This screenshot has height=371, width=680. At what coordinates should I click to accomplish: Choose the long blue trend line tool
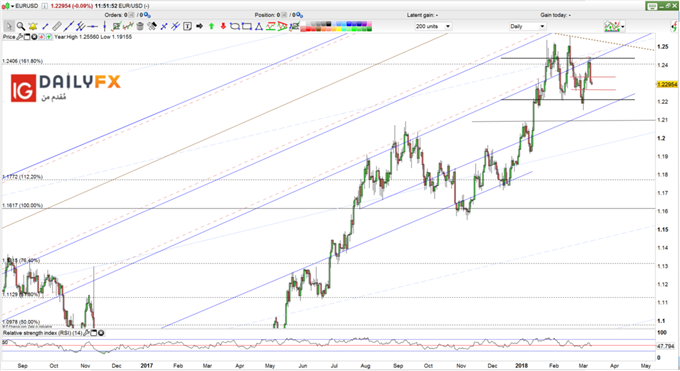click(x=69, y=26)
